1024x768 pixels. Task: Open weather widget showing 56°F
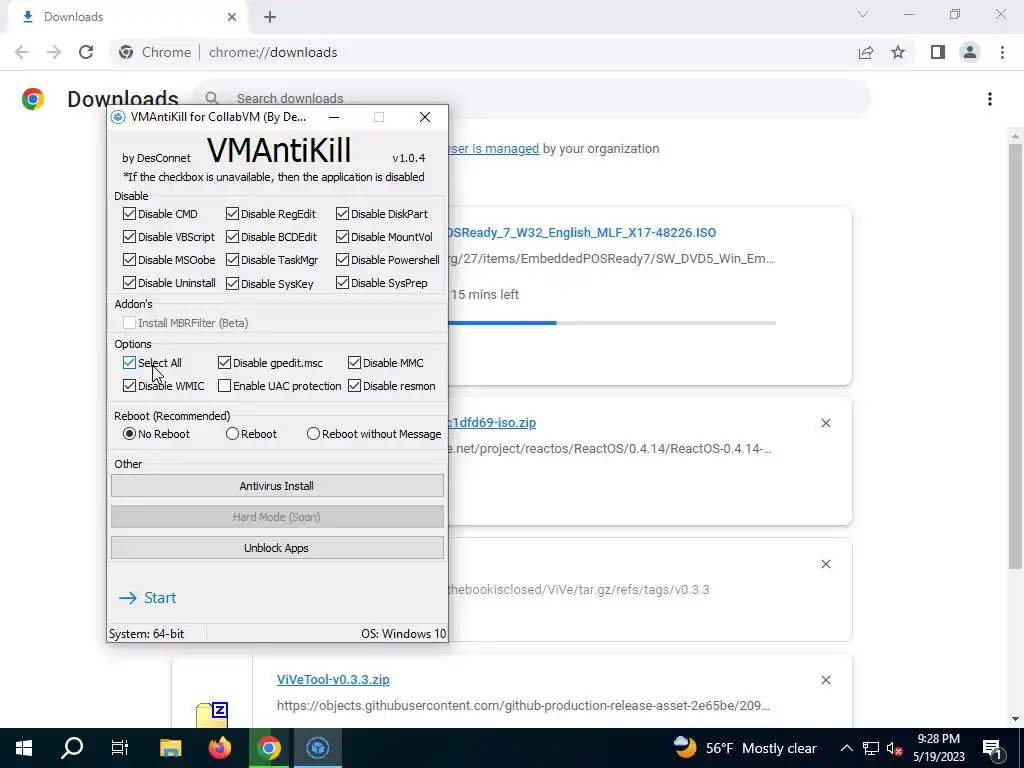745,748
